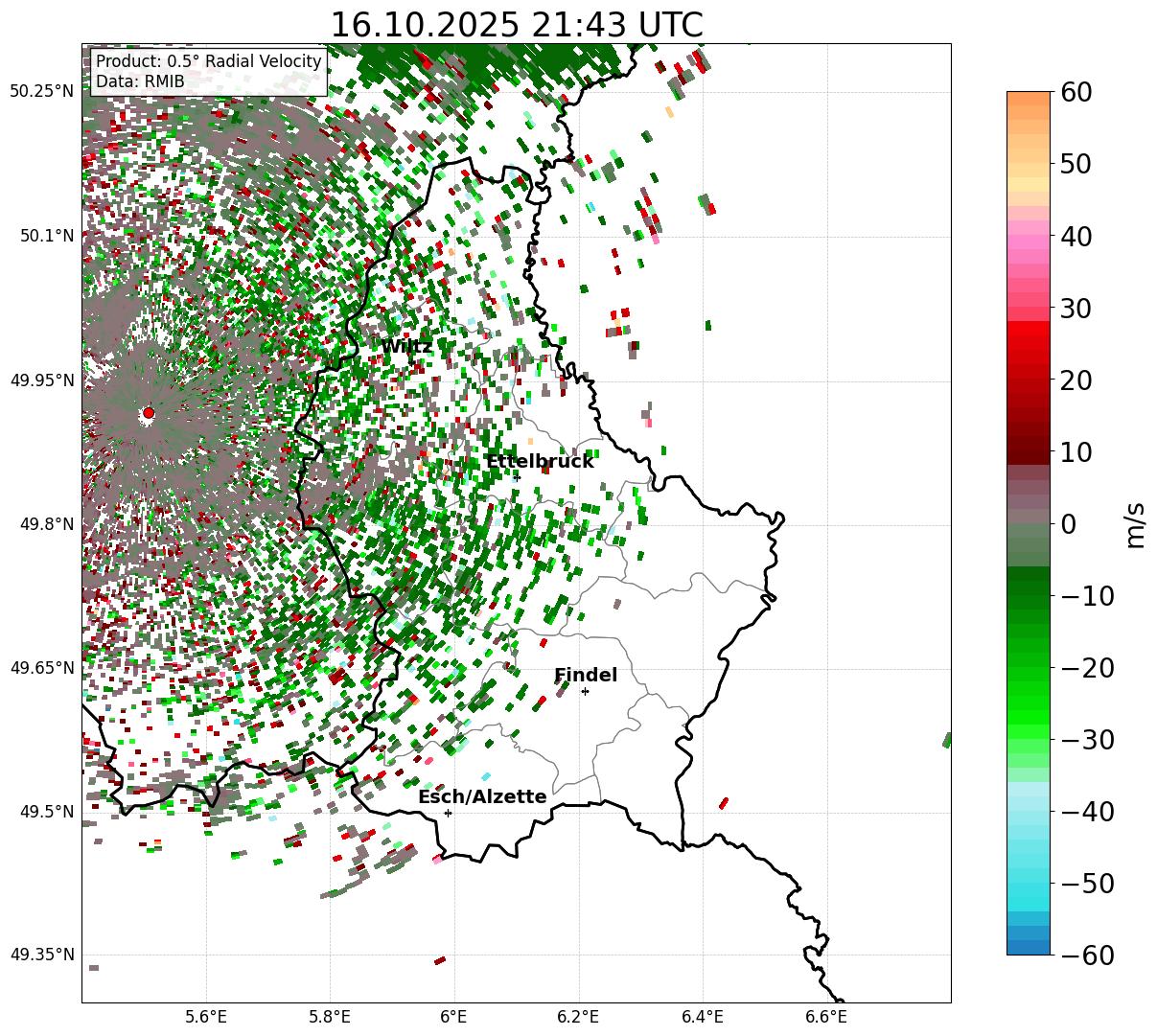
Task: Click the Findel location cross marker
Action: pos(585,691)
